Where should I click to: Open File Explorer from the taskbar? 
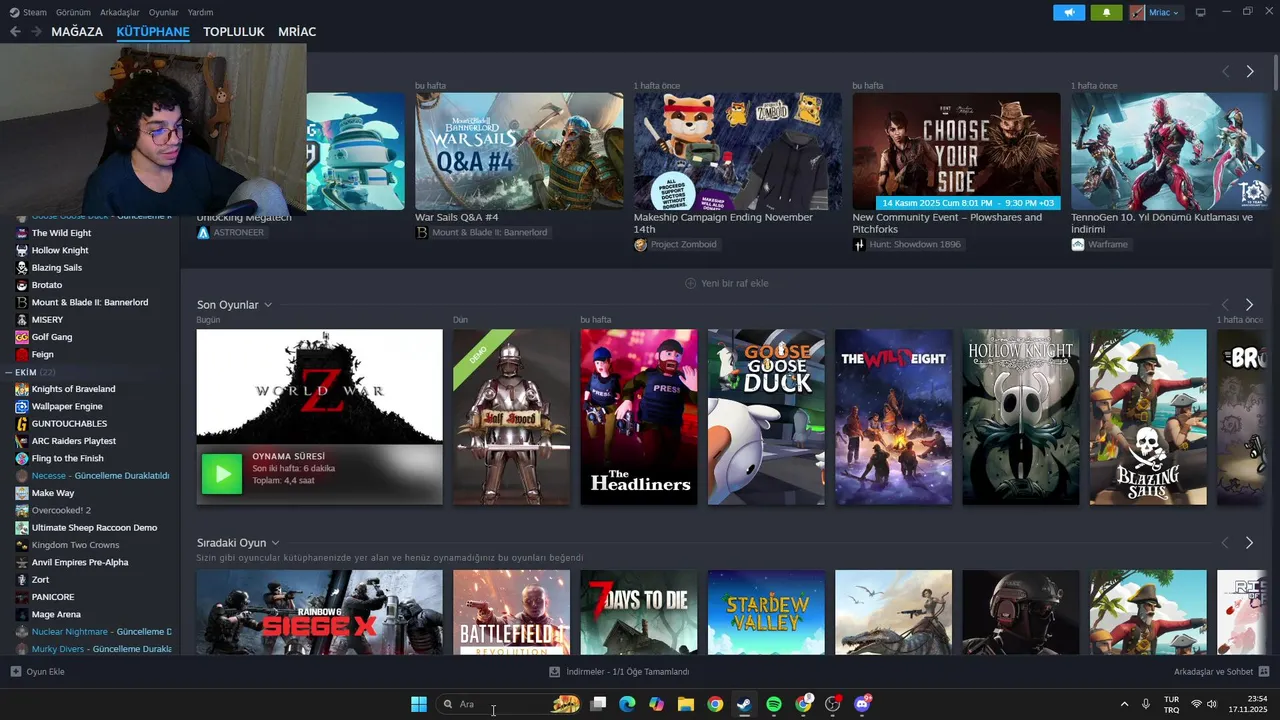[686, 704]
